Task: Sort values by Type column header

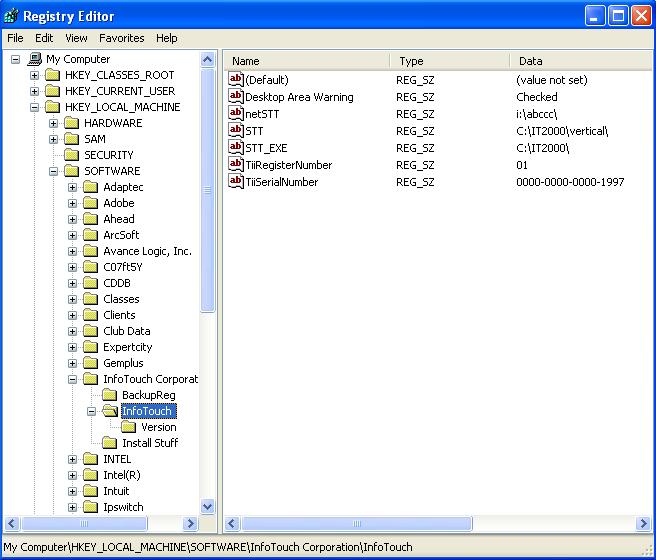Action: 450,61
